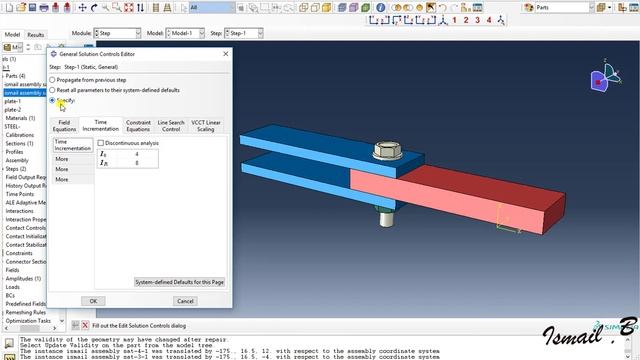The image size is (640, 360).
Task: Open the Module dropdown showing Step
Action: (x=117, y=33)
